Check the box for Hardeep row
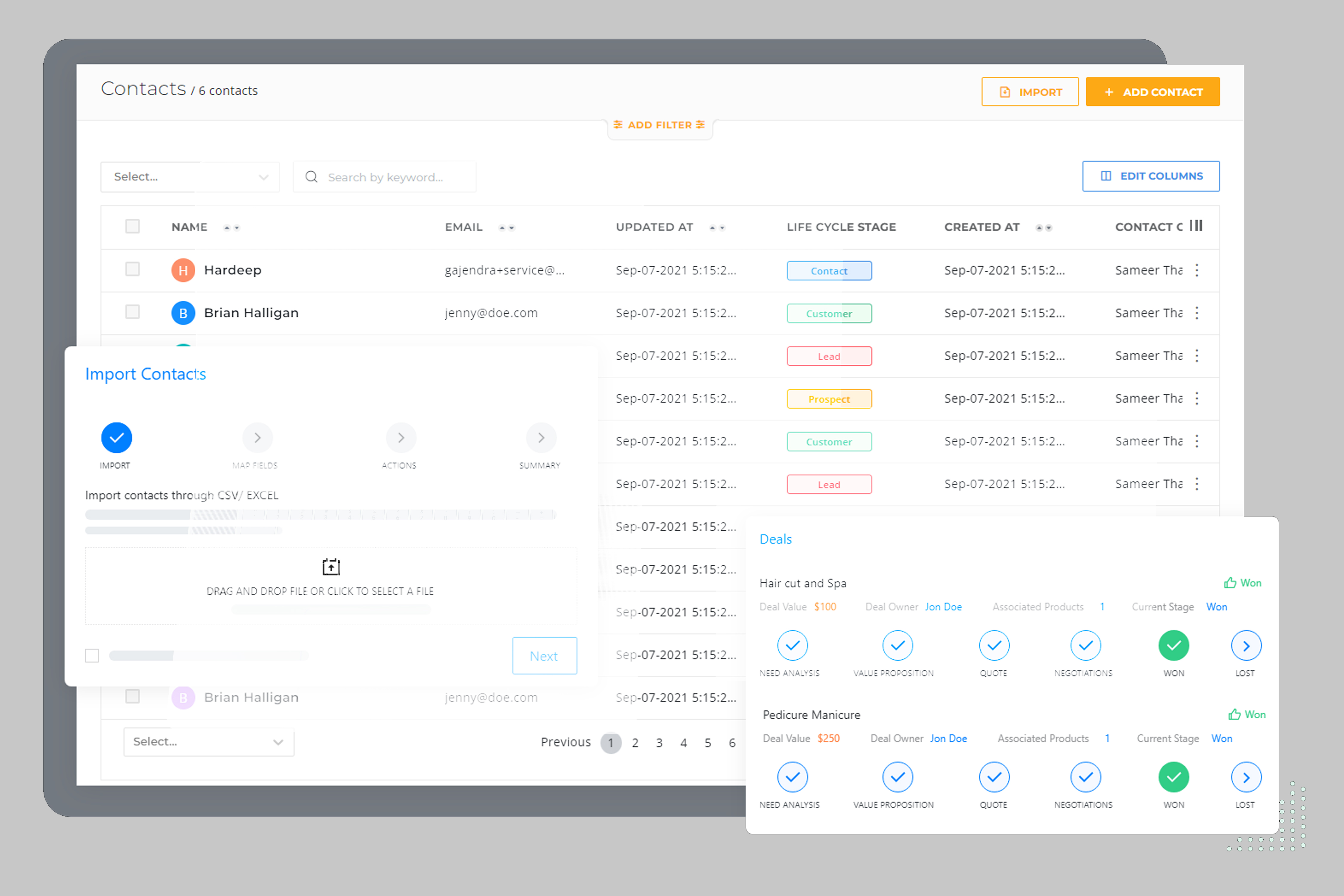The image size is (1344, 896). pos(133,269)
